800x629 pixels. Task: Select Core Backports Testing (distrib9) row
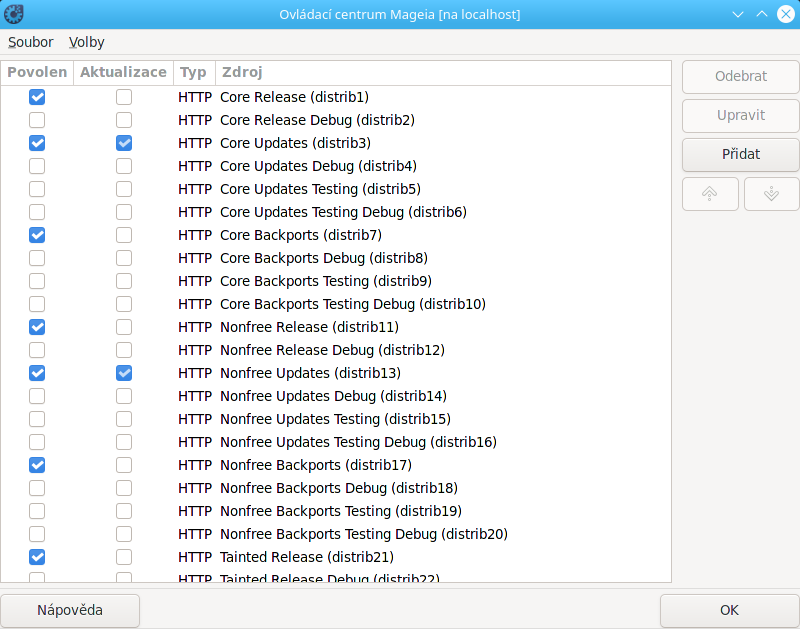336,281
